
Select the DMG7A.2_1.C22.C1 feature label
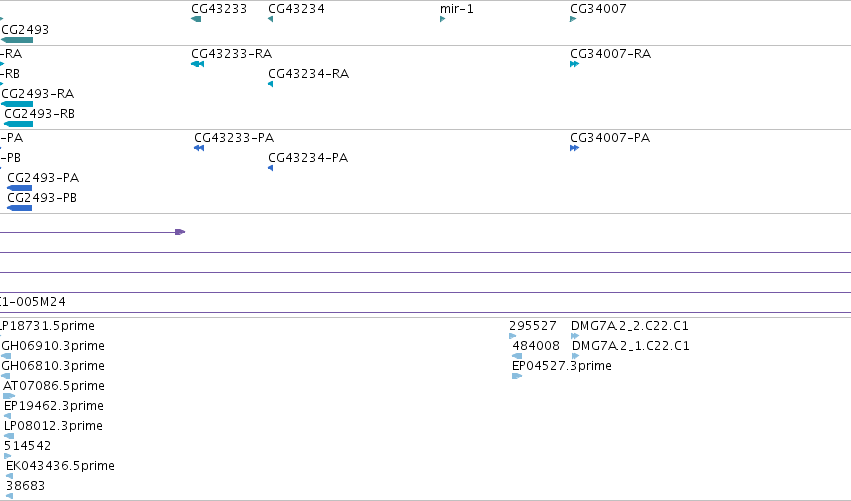(631, 346)
